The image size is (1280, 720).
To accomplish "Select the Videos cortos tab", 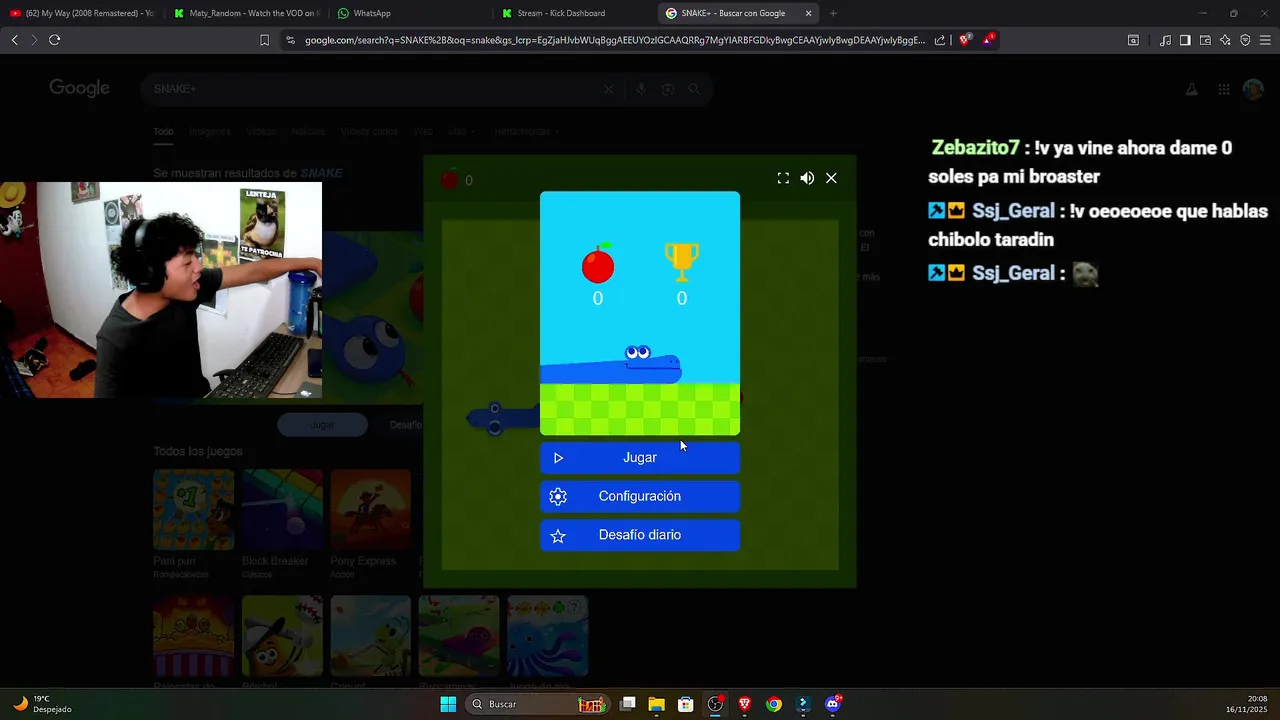I will tap(369, 131).
